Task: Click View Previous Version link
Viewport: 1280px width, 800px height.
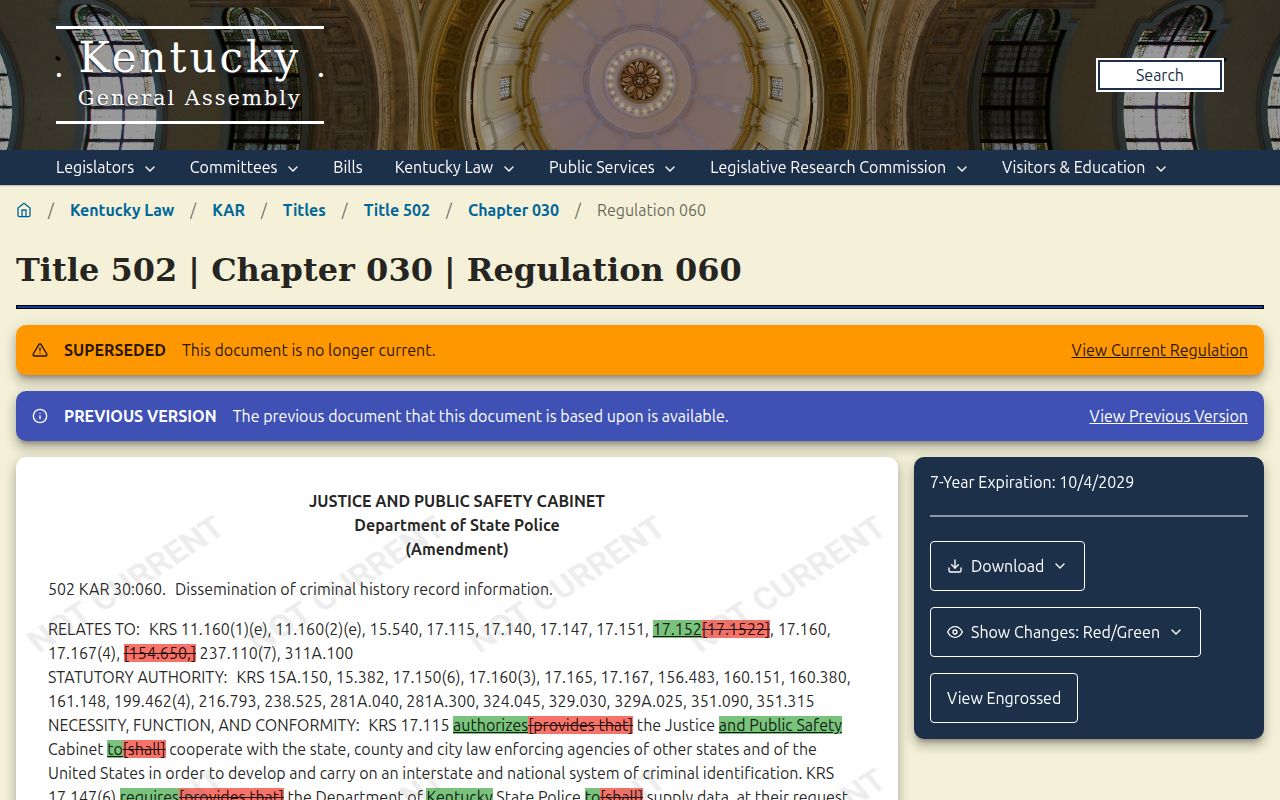Action: tap(1169, 416)
